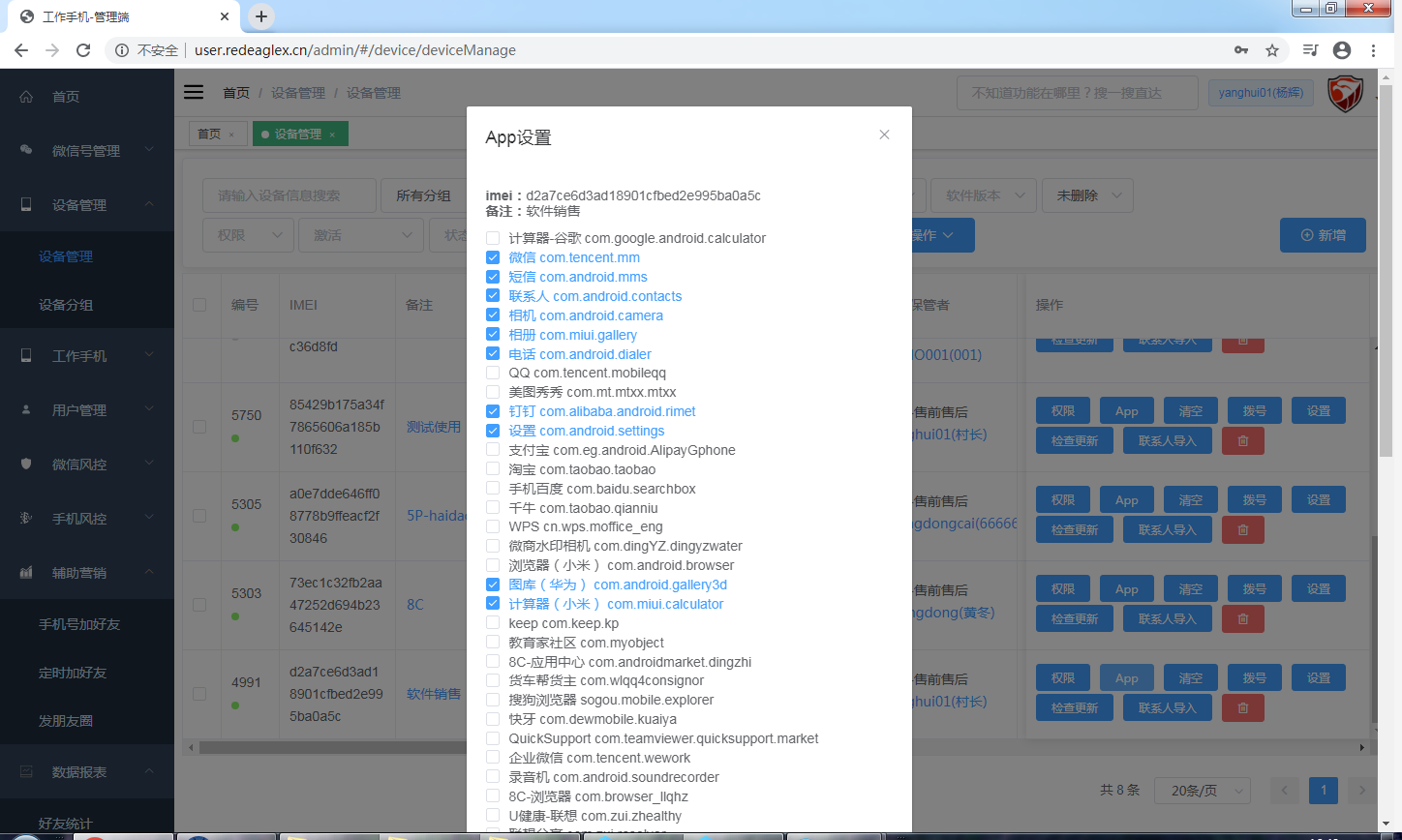
Task: Go back in the browser
Action: click(21, 50)
